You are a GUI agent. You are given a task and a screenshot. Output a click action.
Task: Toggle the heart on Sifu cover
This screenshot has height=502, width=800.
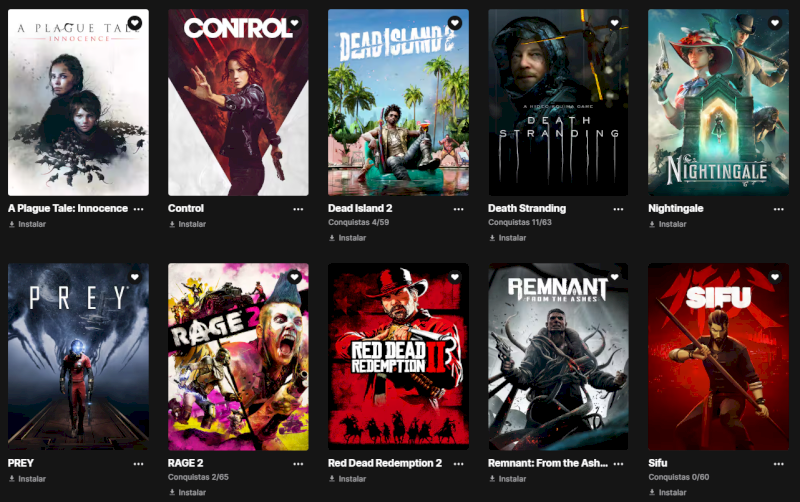pyautogui.click(x=774, y=277)
